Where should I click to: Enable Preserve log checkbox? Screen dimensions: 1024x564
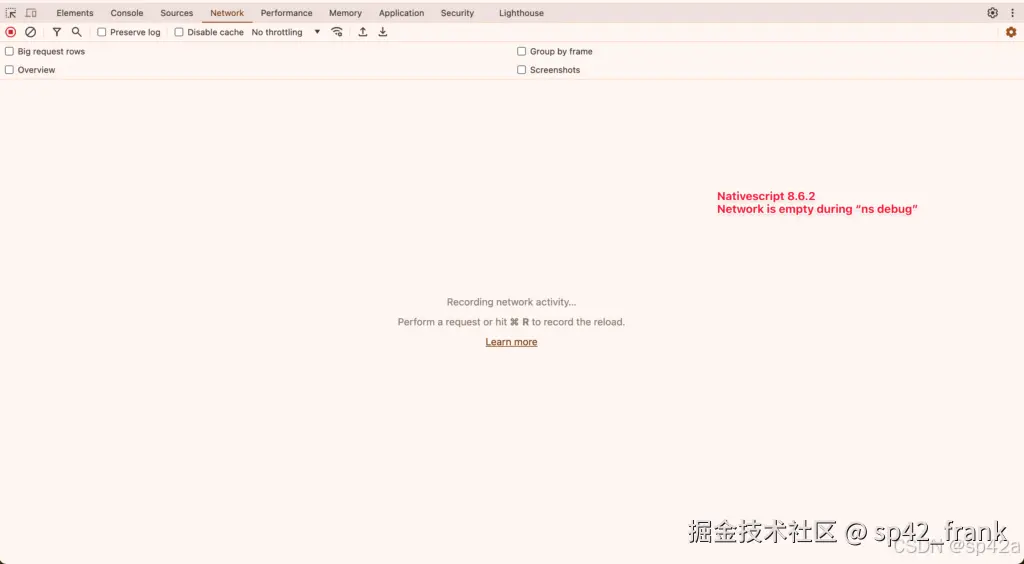[102, 32]
